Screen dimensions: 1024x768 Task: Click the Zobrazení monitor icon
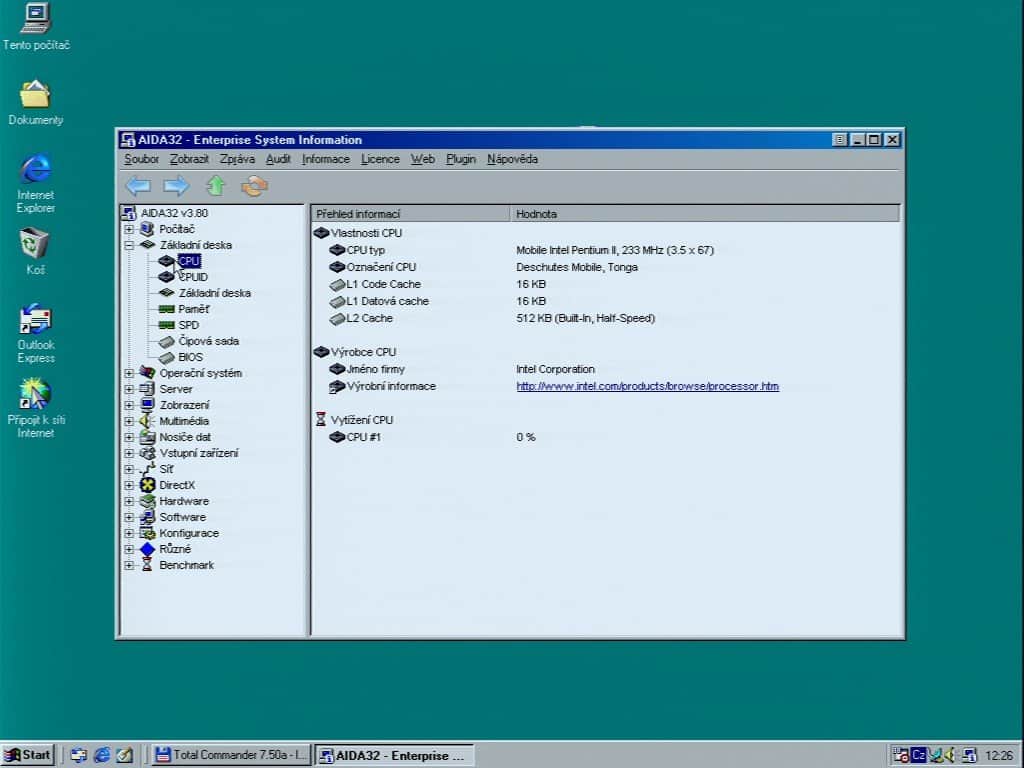pos(148,405)
